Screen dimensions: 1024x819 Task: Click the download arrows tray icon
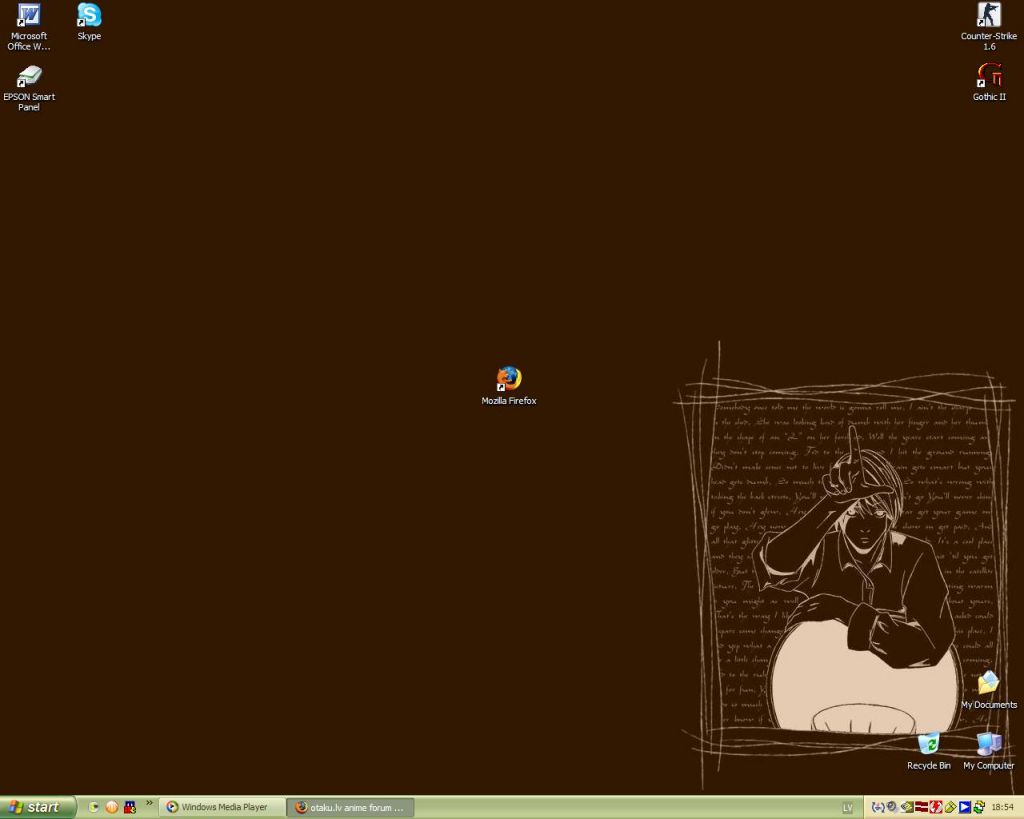pos(878,807)
